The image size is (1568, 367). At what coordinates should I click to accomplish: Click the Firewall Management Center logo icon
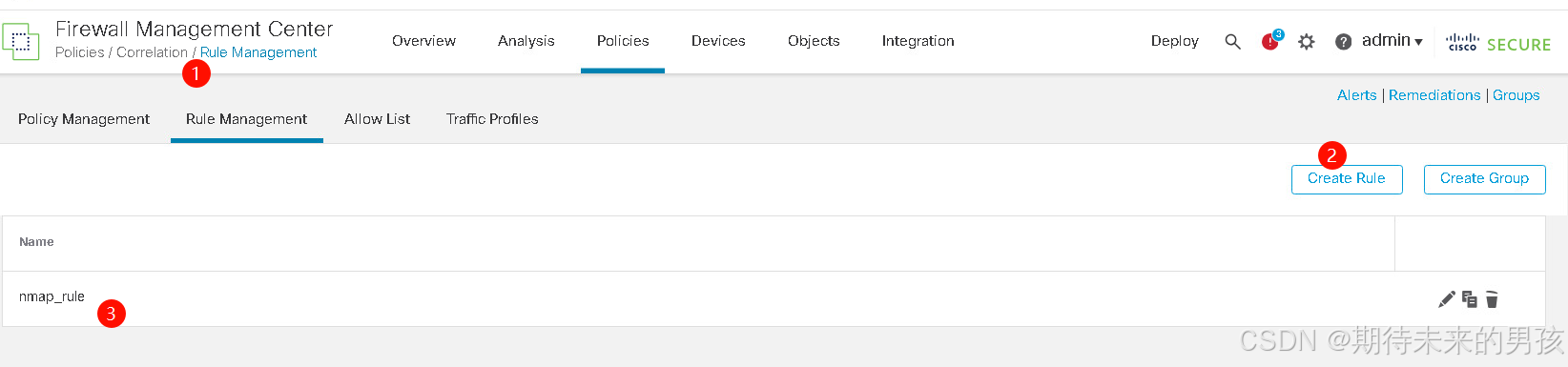click(x=21, y=42)
